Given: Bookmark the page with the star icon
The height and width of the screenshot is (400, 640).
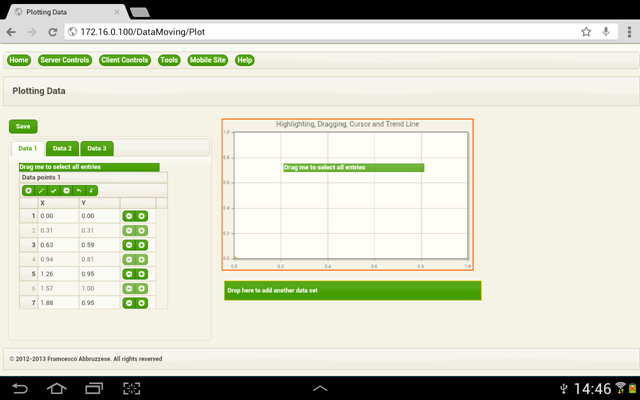Looking at the screenshot, I should 586,32.
